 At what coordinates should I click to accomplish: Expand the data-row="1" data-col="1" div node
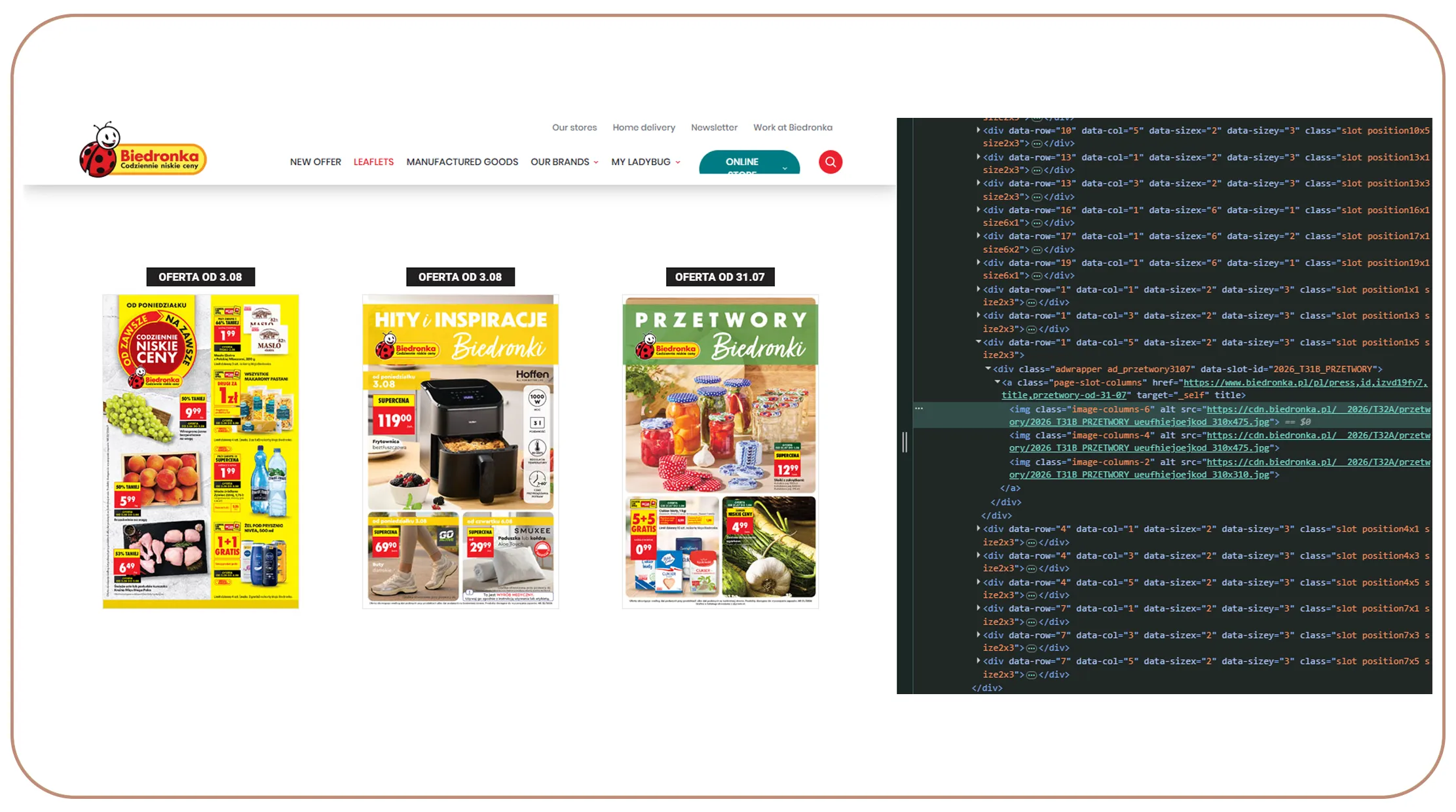(979, 289)
